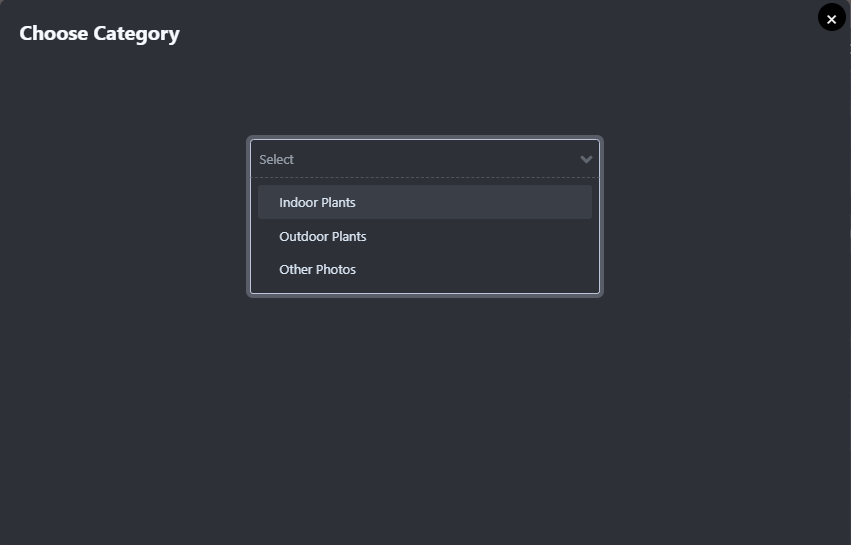The height and width of the screenshot is (545, 851).
Task: Choose Outdoor Plants from the list
Action: [322, 237]
